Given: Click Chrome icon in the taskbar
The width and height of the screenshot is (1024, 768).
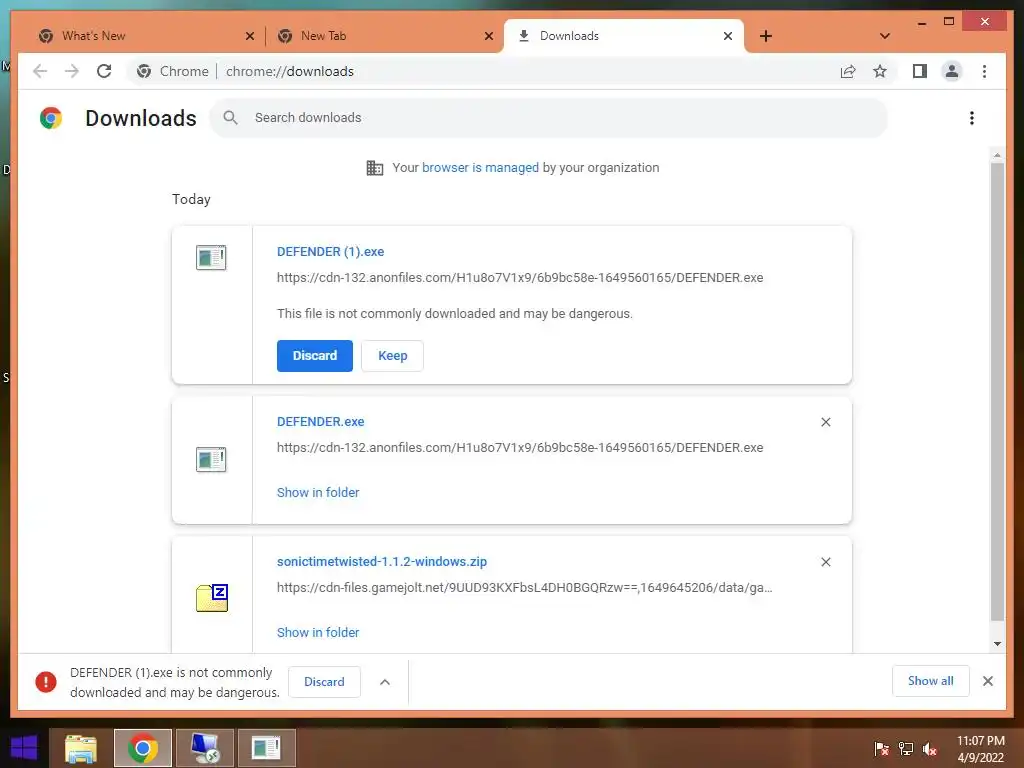Looking at the screenshot, I should tap(142, 748).
